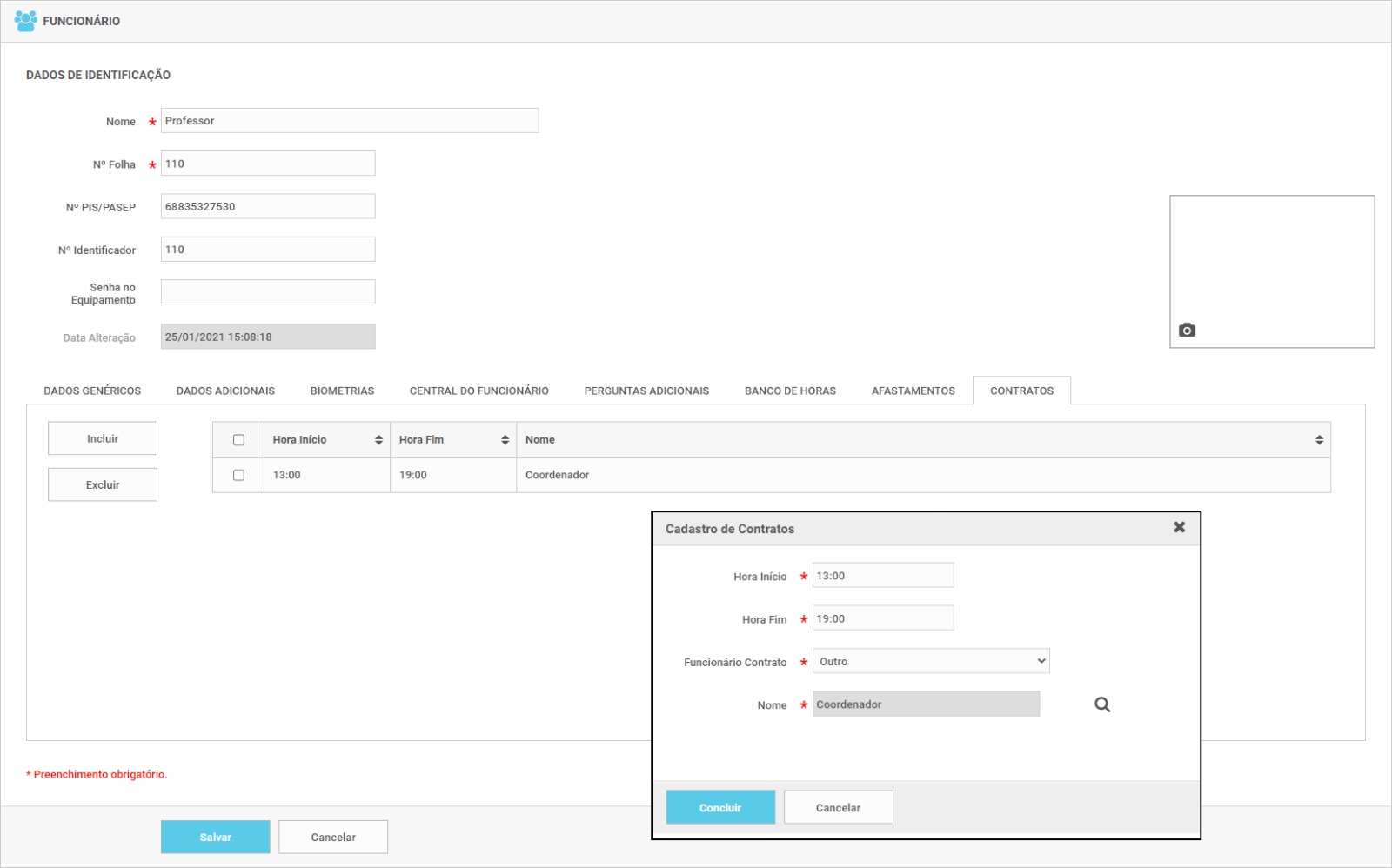Viewport: 1392px width, 868px height.
Task: Click the Excluir button
Action: click(x=103, y=484)
